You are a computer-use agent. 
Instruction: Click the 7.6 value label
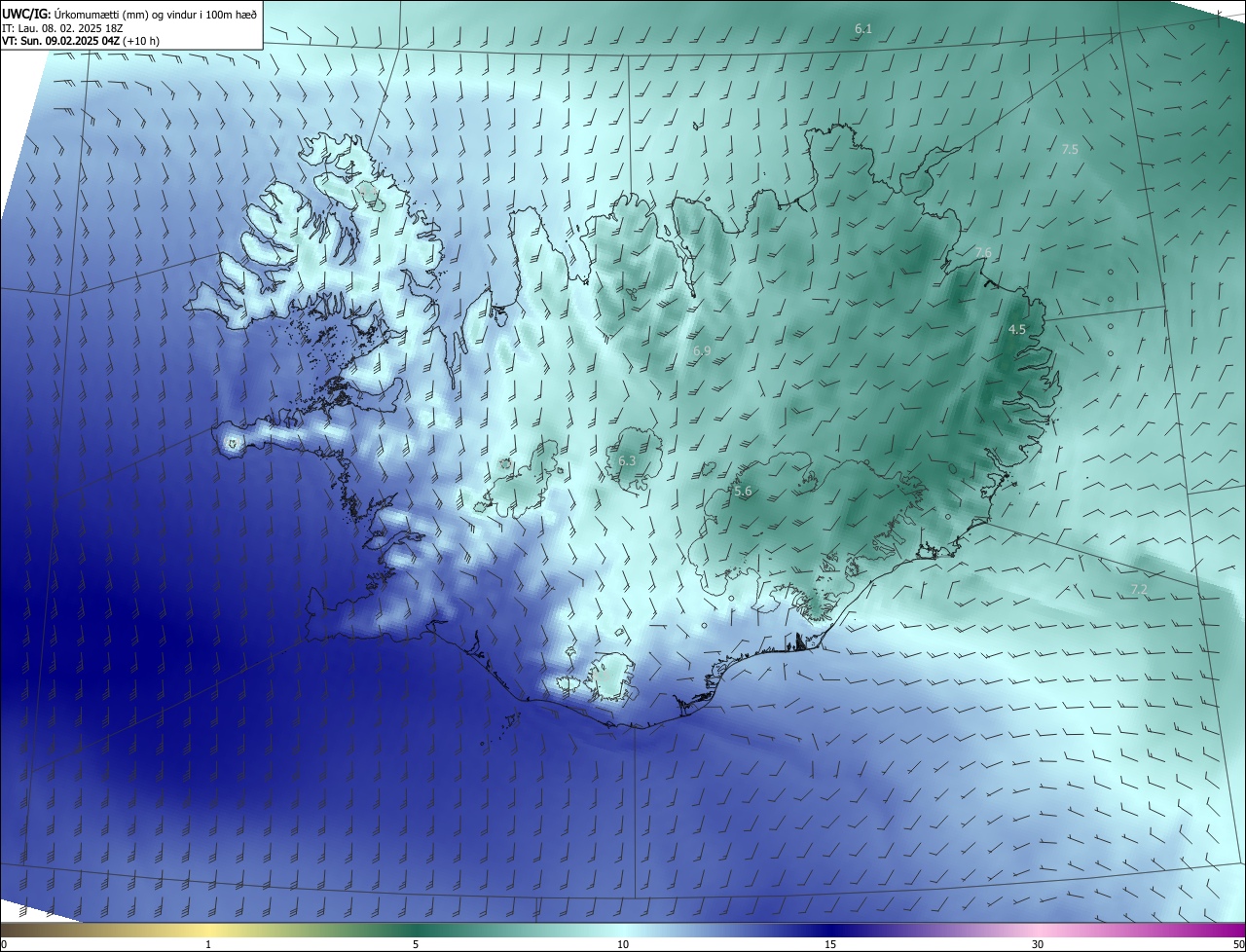(x=983, y=253)
